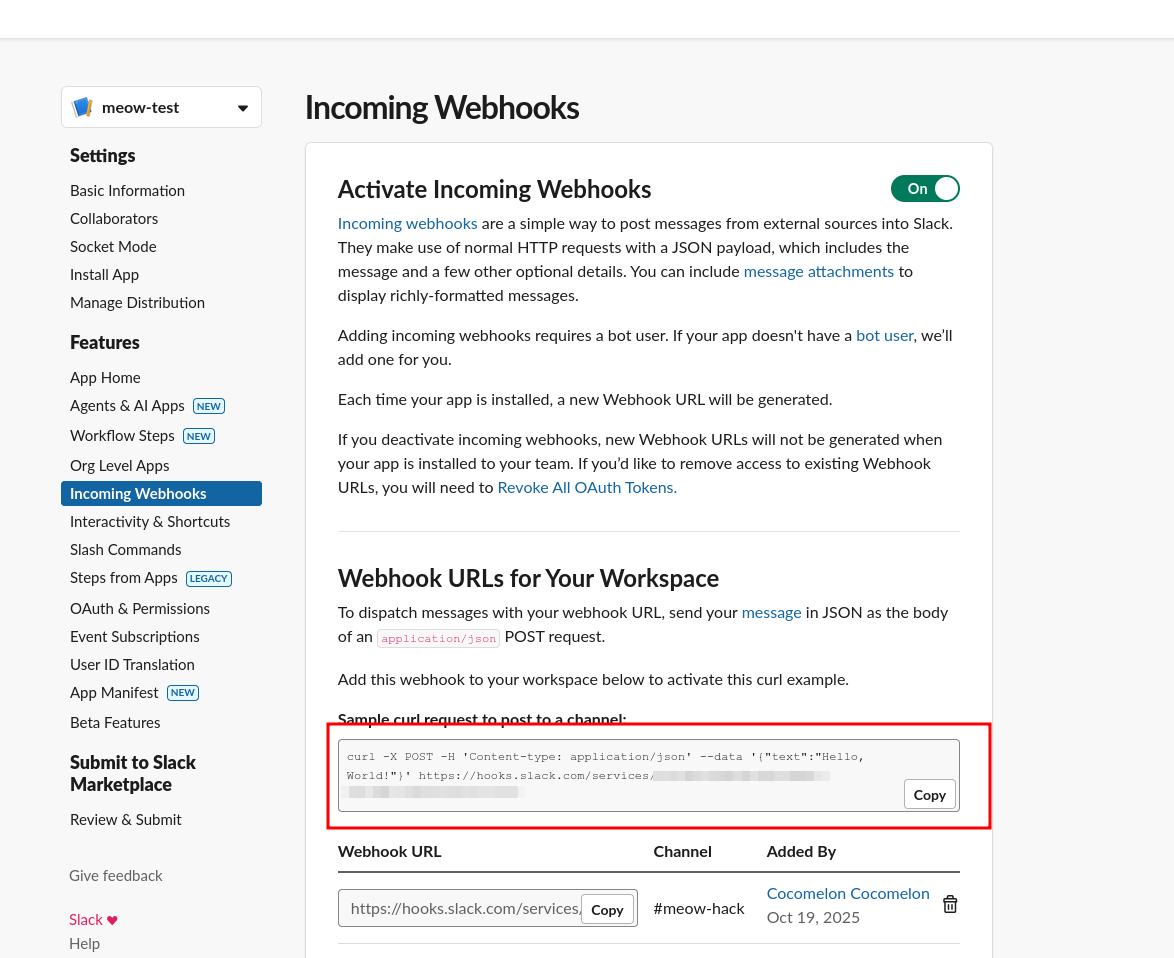Select Slash Commands in sidebar
1174x958 pixels.
(125, 549)
